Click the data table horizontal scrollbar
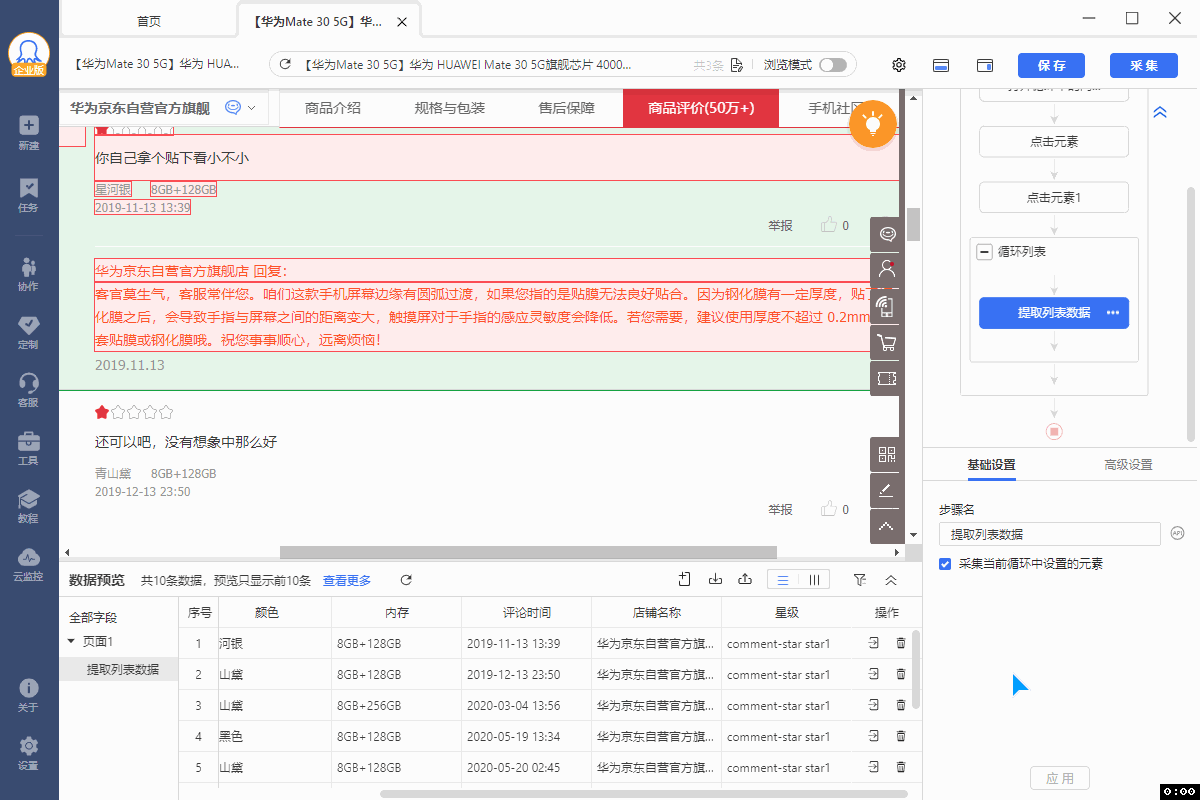The width and height of the screenshot is (1200, 800). (x=643, y=794)
